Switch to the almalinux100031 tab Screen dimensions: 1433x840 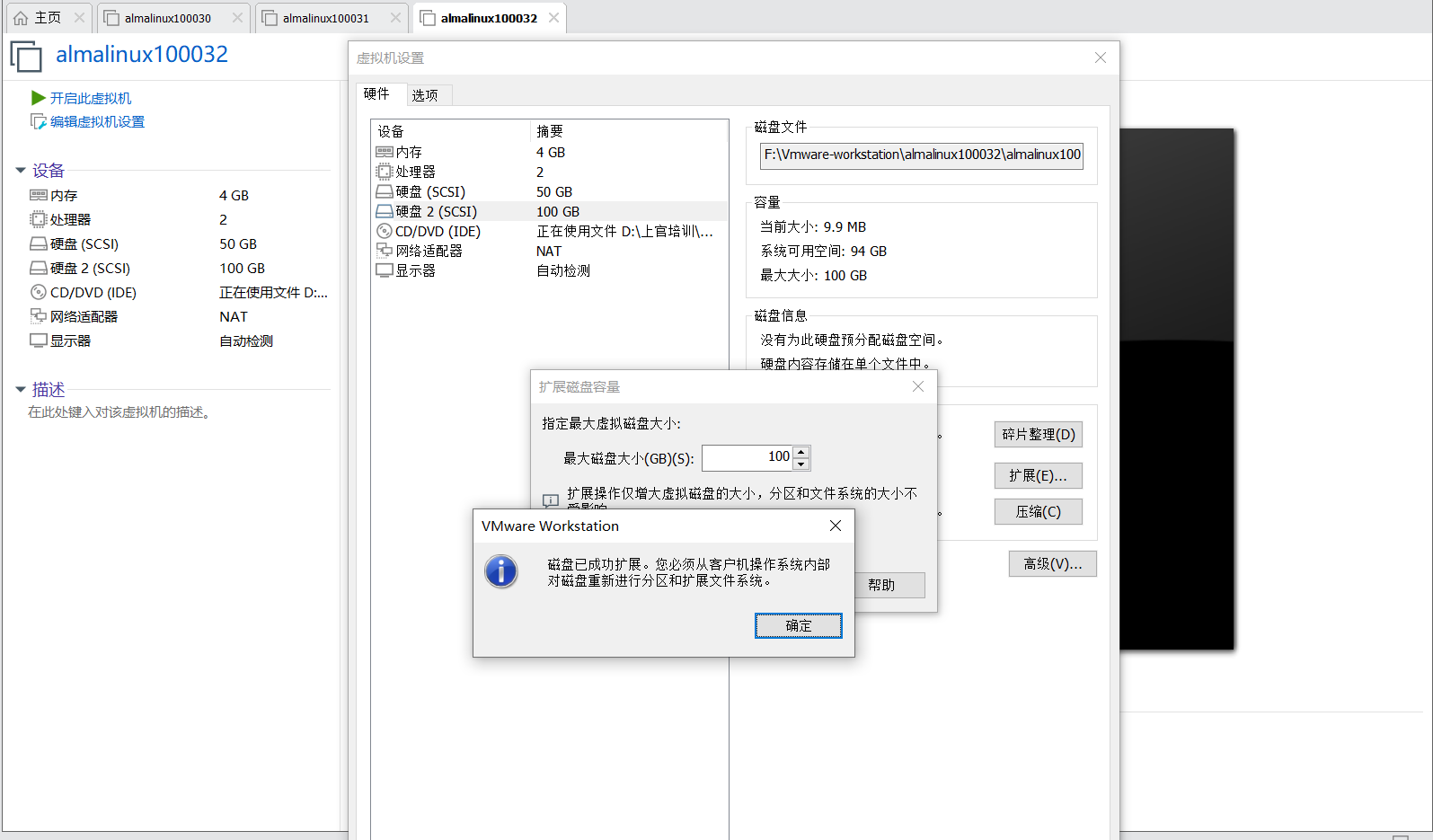[x=326, y=18]
